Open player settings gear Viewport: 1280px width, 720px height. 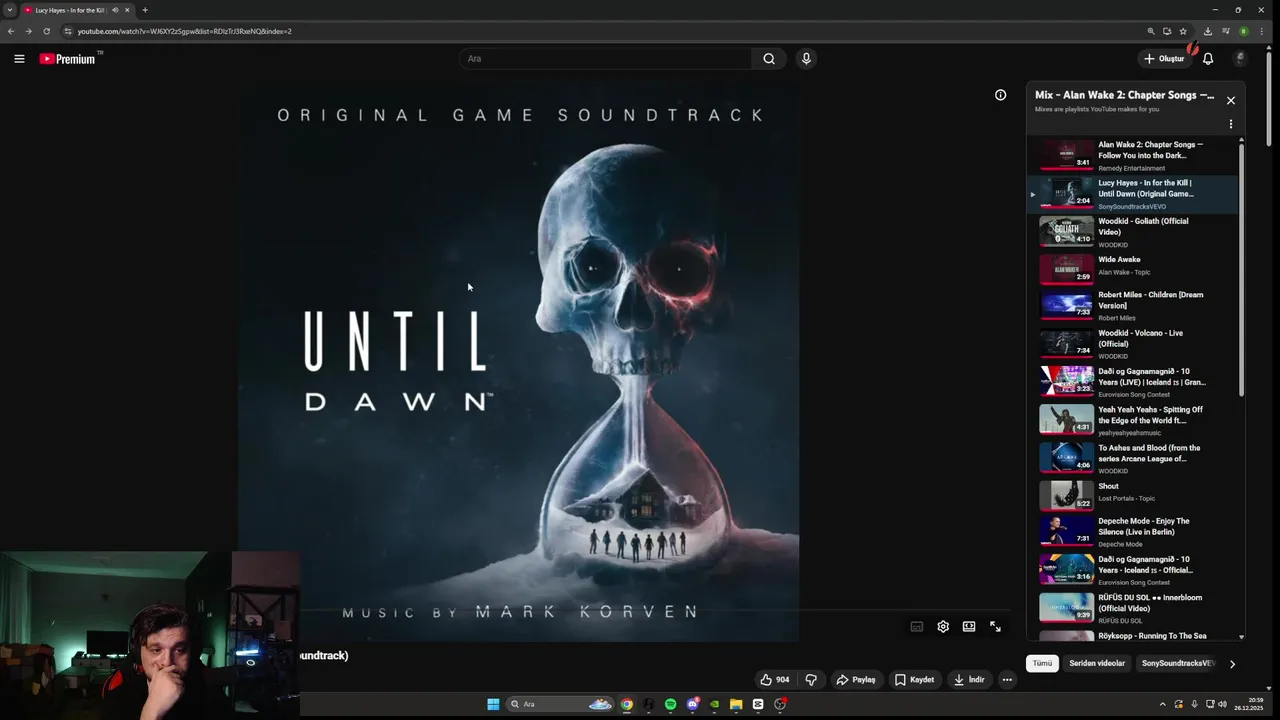pos(943,627)
